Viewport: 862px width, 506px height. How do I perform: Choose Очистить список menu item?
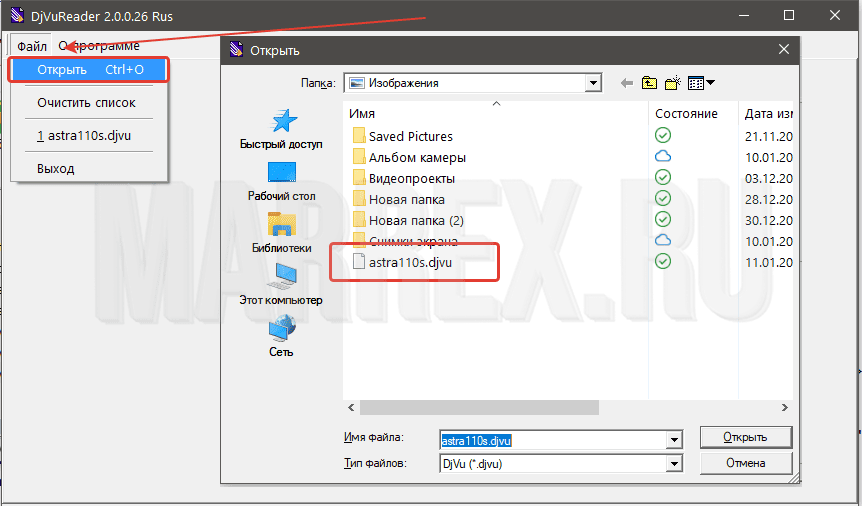coord(86,103)
